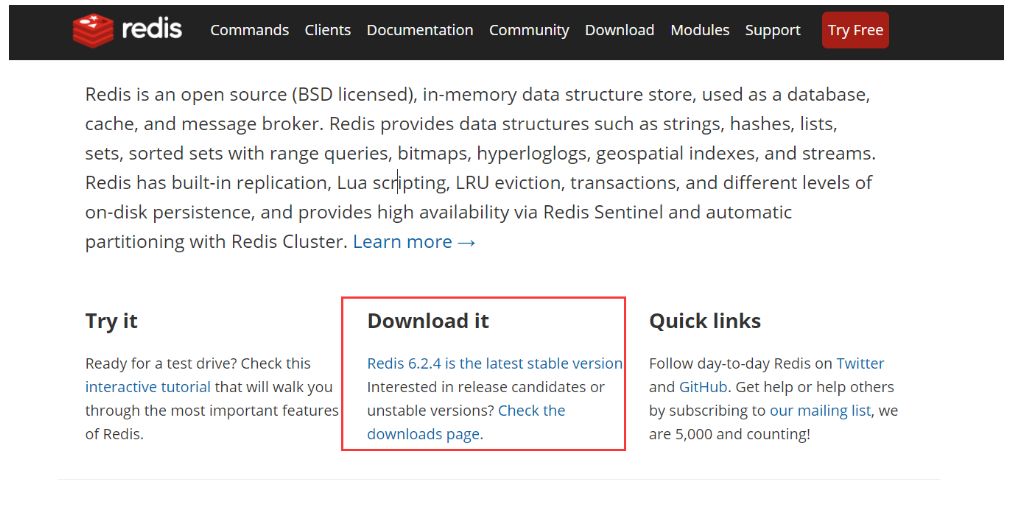The width and height of the screenshot is (1027, 515).
Task: Open the Community nav item
Action: [x=529, y=30]
